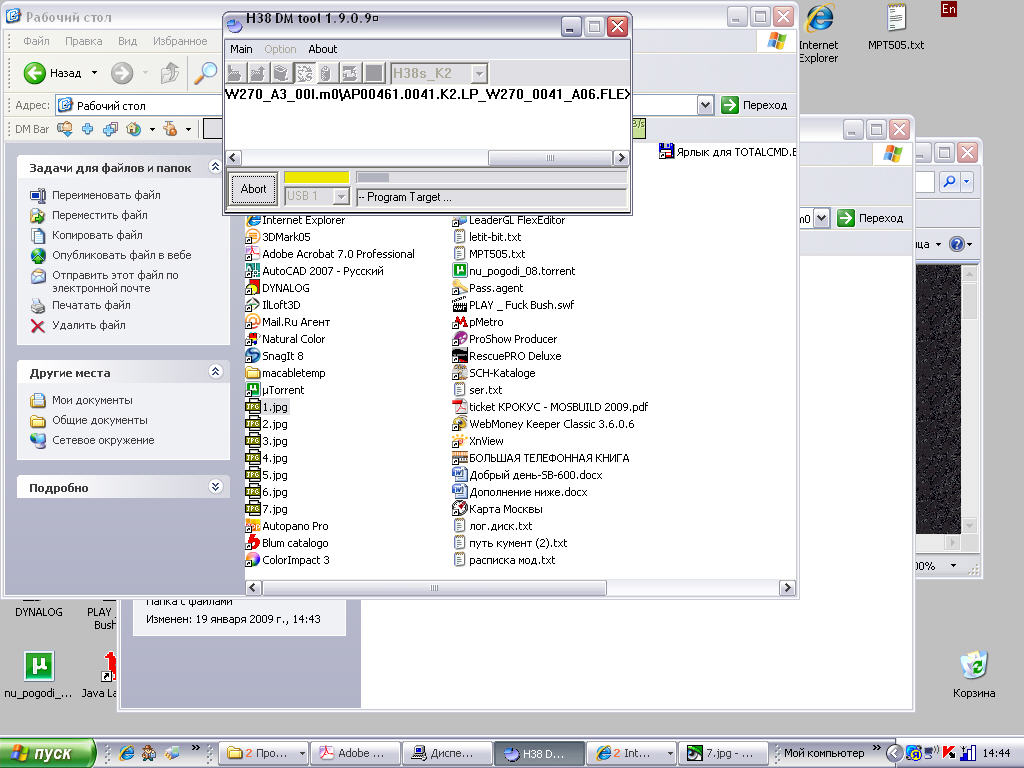Launch Internet Explorer from the quick launch bar
The width and height of the screenshot is (1024, 768).
127,753
